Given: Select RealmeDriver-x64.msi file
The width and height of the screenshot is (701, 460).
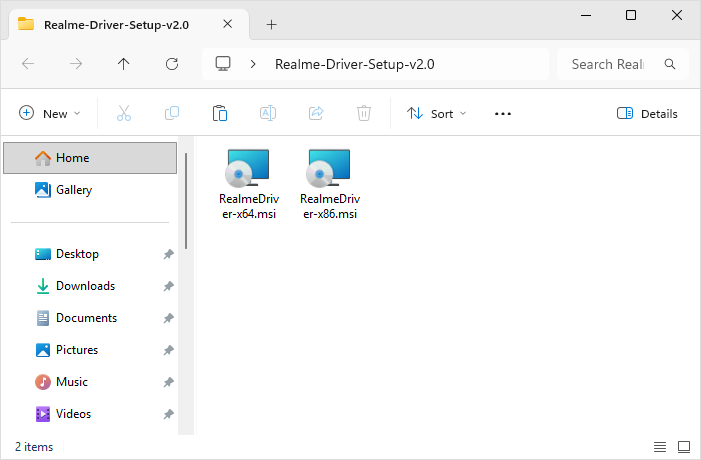Looking at the screenshot, I should pyautogui.click(x=249, y=184).
